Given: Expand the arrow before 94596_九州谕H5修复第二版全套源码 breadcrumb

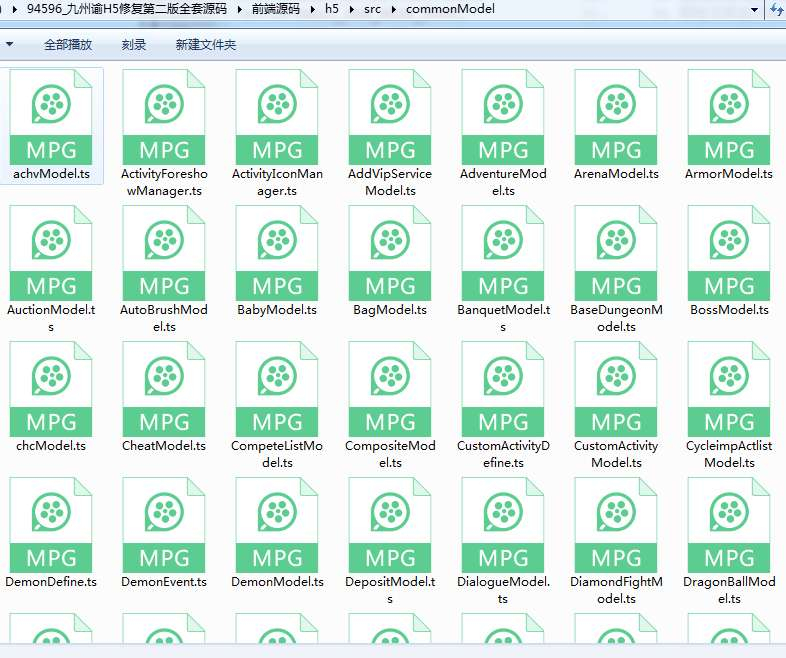Looking at the screenshot, I should point(15,10).
